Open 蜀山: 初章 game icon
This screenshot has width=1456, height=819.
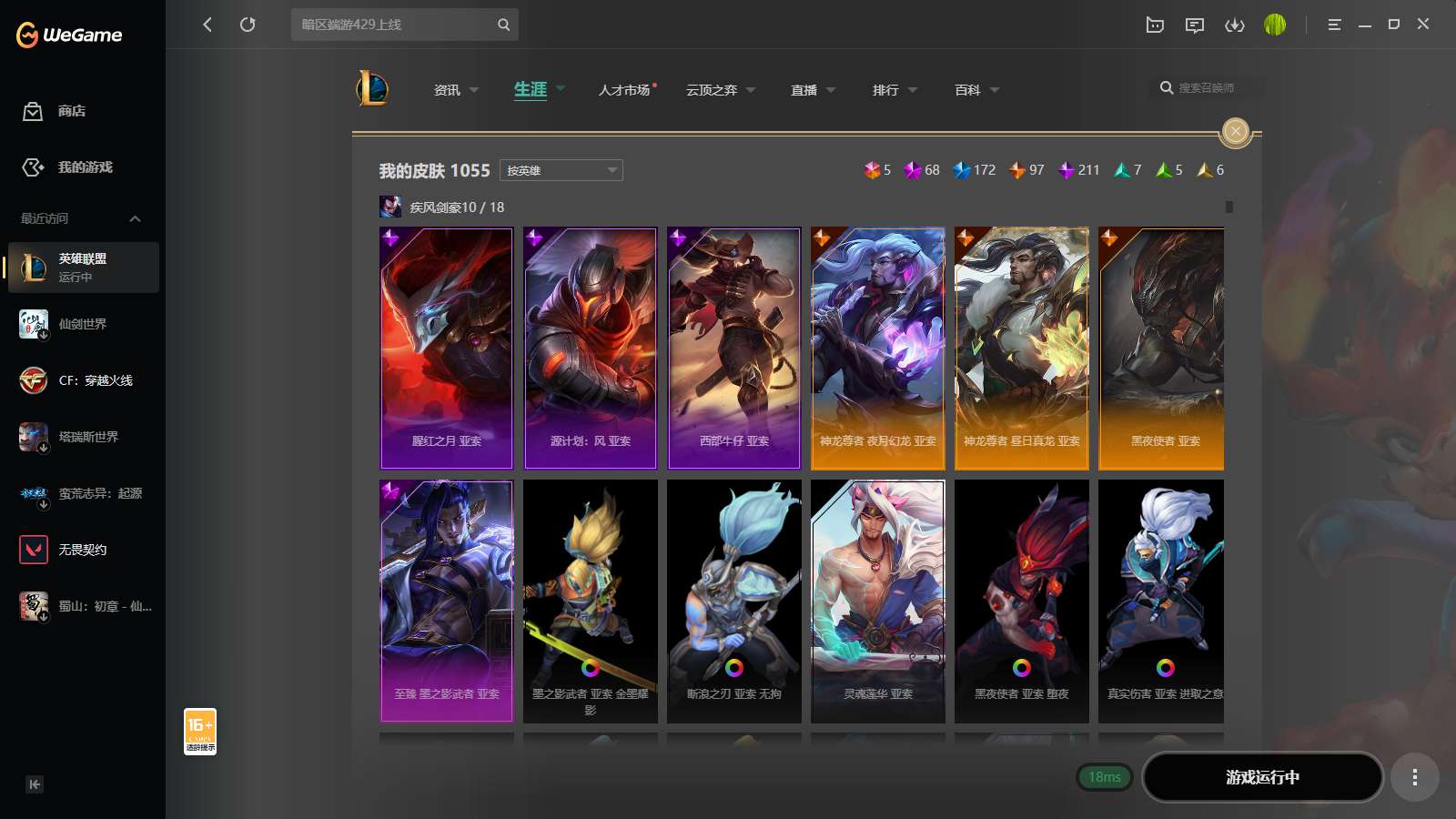[x=34, y=606]
